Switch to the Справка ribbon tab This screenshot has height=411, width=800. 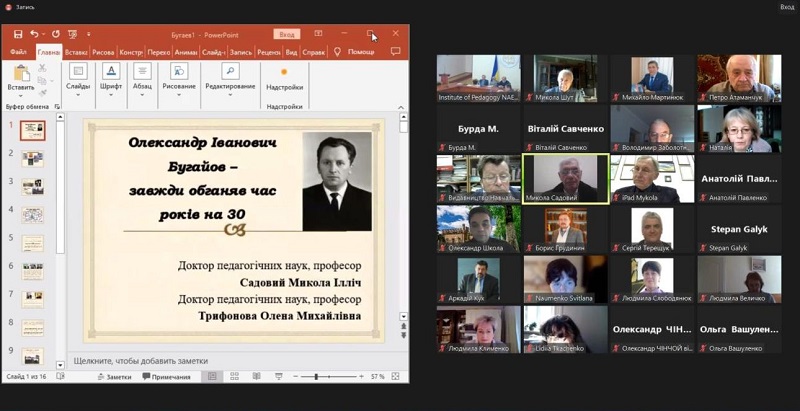click(x=314, y=52)
